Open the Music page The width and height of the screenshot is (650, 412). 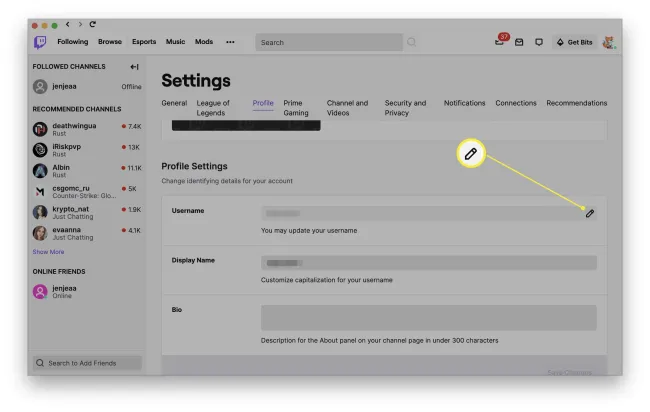tap(175, 42)
